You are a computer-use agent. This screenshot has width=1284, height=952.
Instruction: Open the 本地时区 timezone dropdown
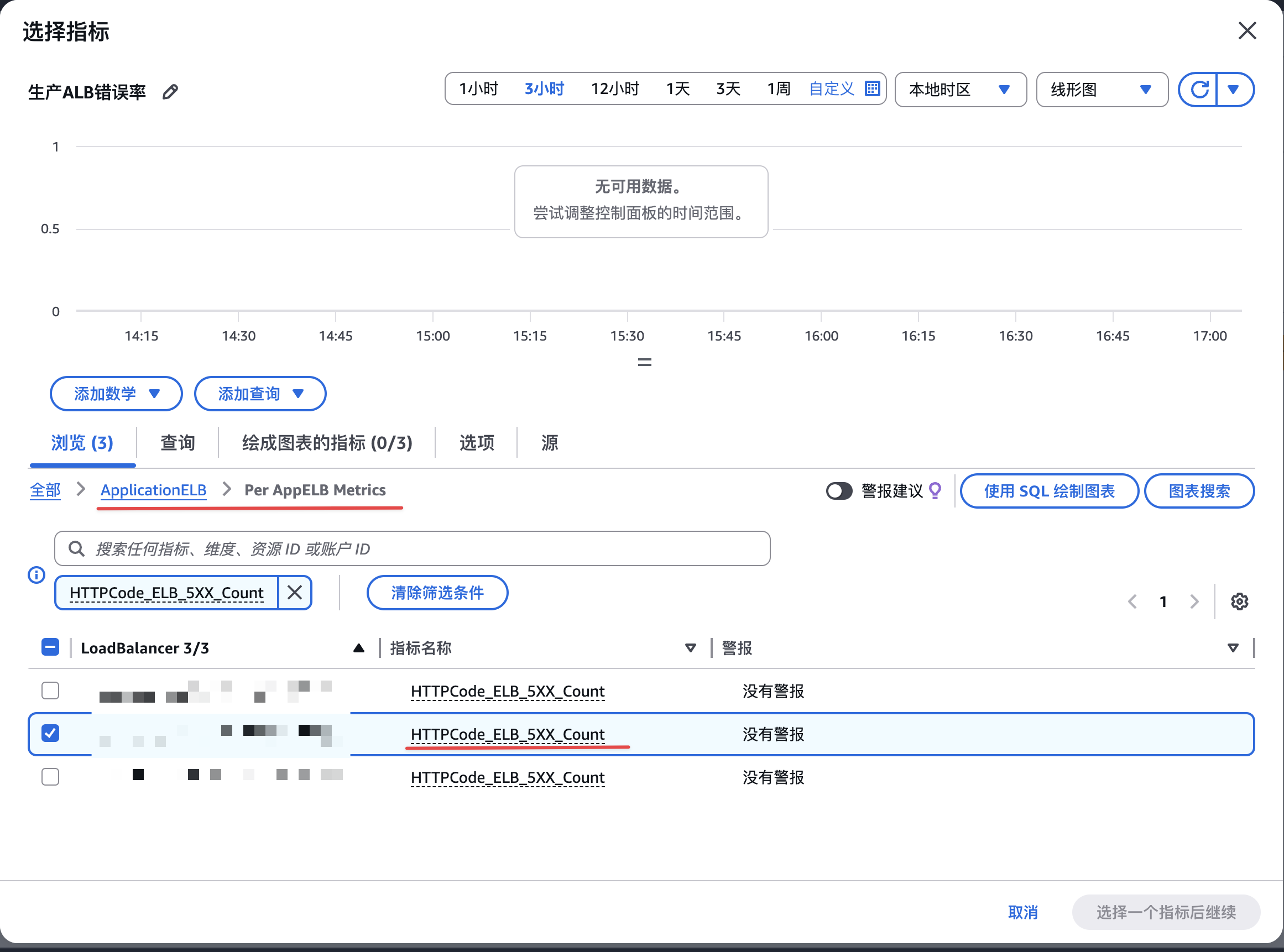960,90
